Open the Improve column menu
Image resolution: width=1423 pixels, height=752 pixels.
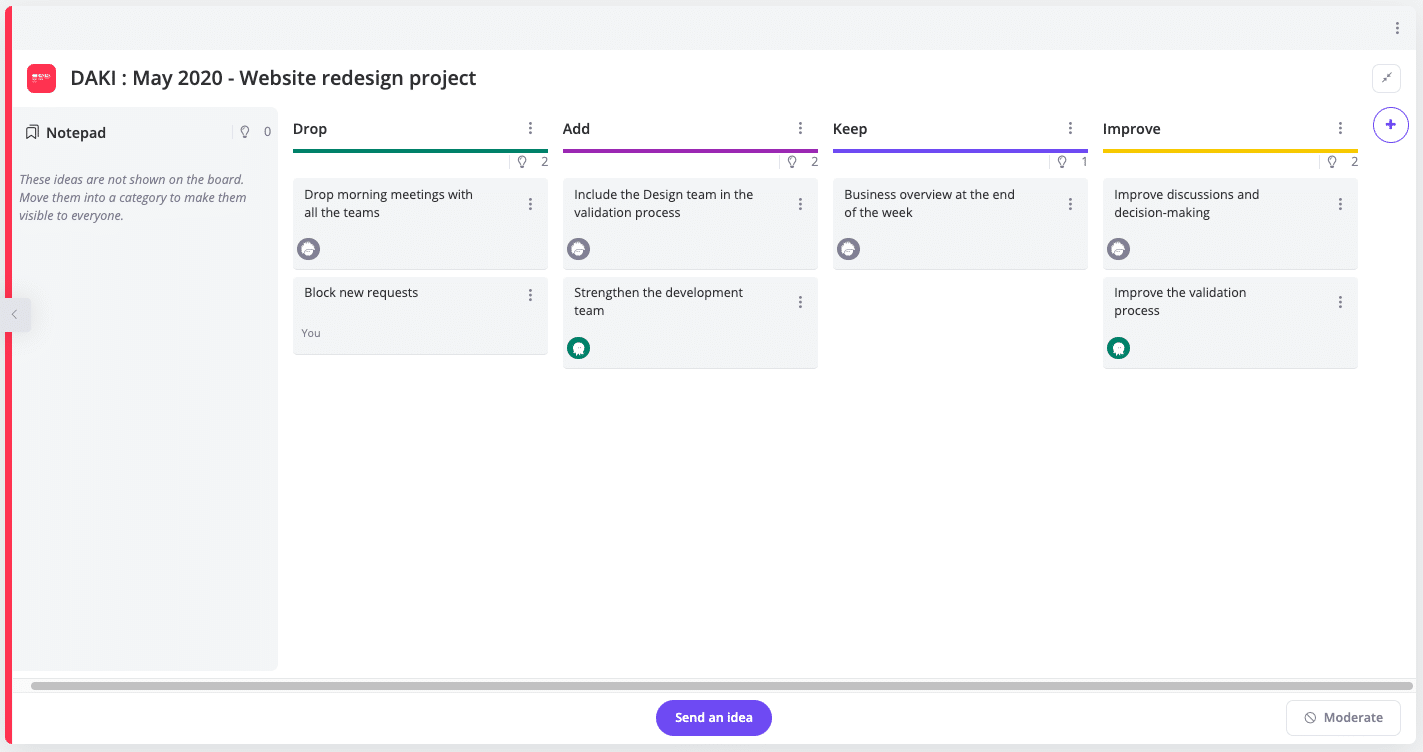(1340, 128)
